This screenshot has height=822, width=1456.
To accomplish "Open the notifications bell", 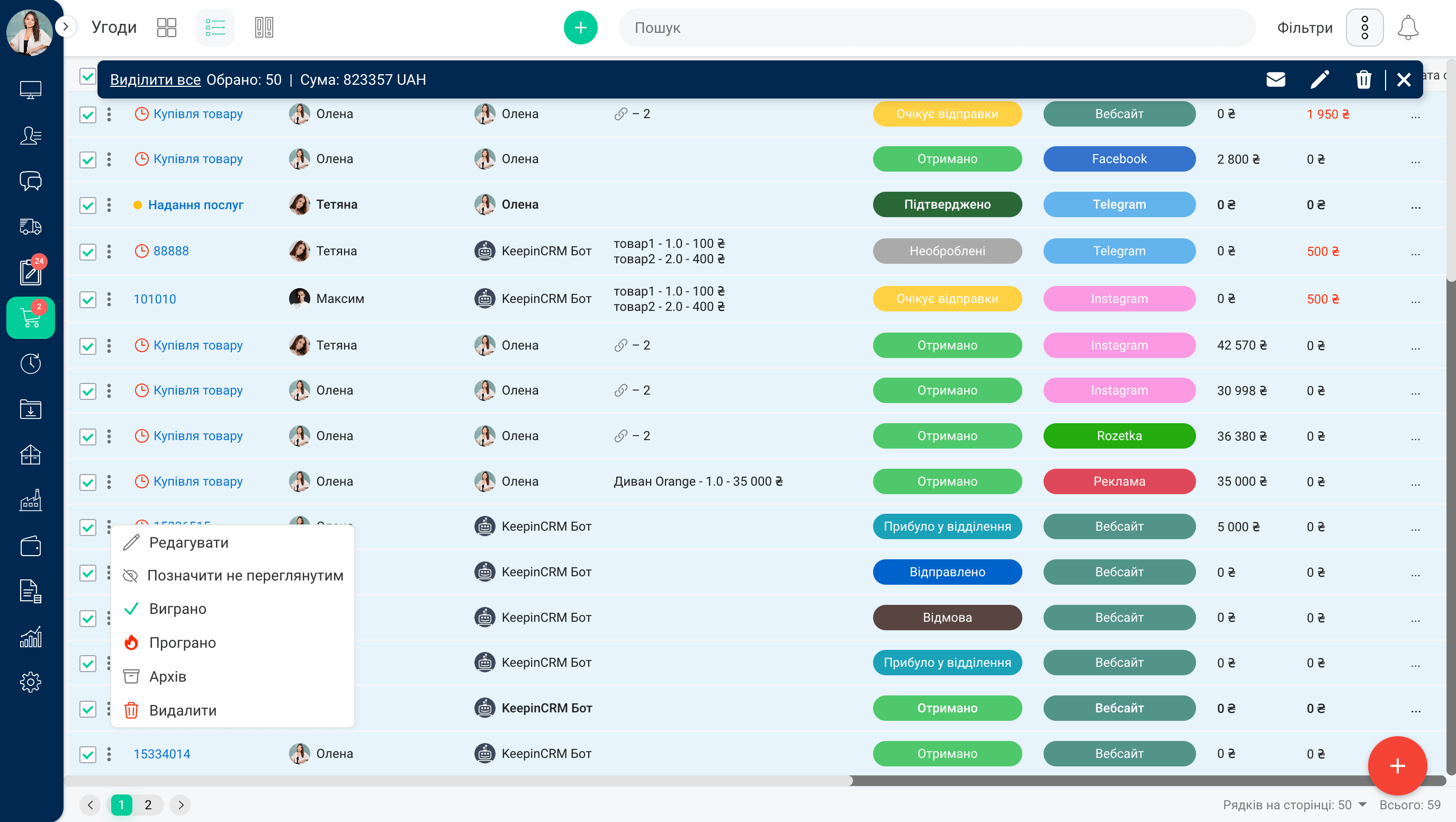I will pos(1408,28).
